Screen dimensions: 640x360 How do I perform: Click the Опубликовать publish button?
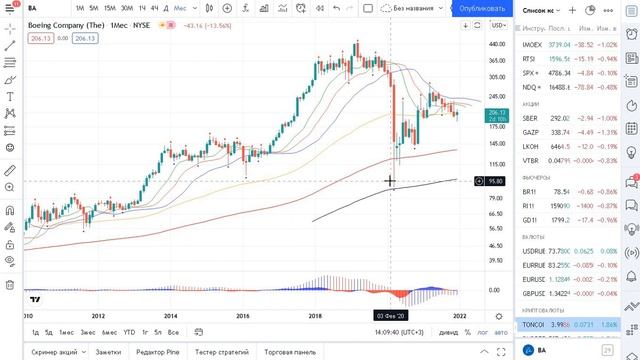482,8
